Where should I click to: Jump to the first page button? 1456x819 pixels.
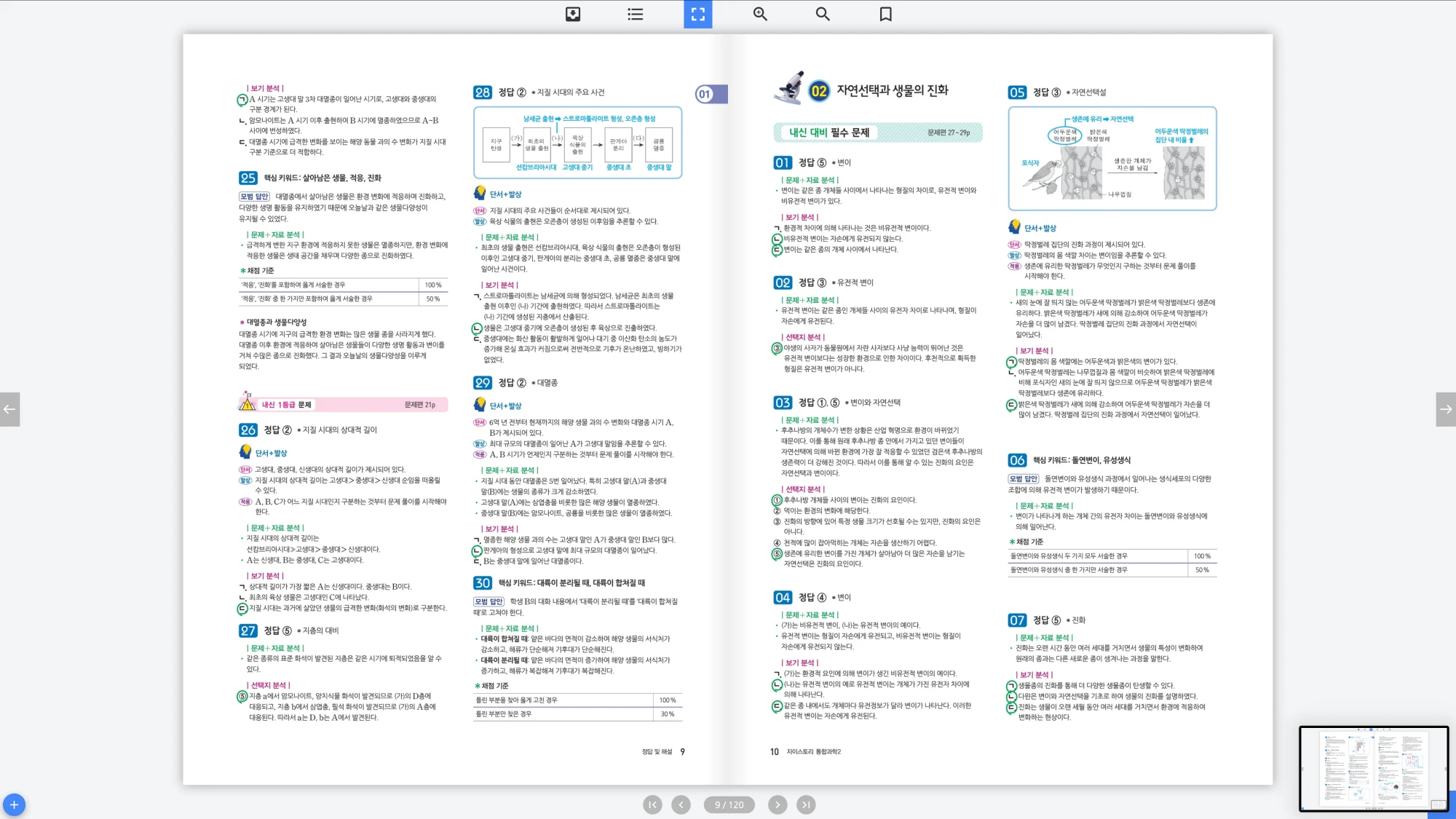pos(652,804)
